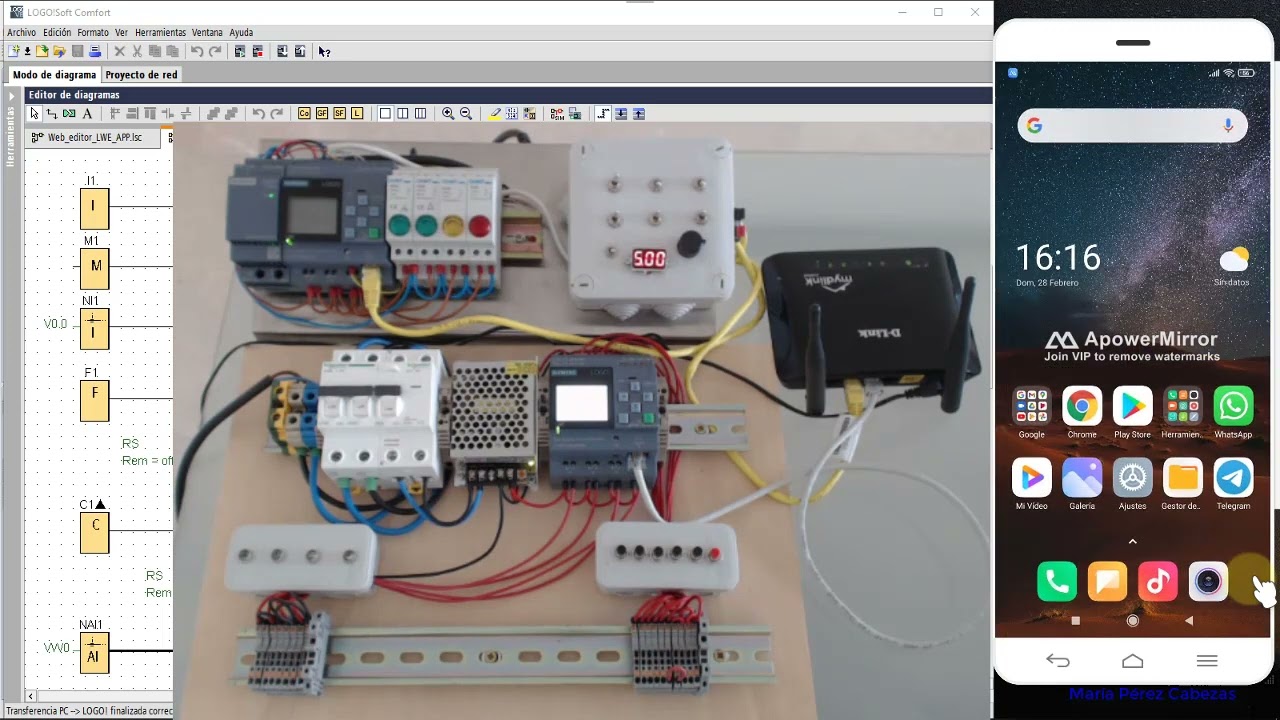Open the context-sensitive help pointer tool
The width and height of the screenshot is (1280, 720).
pyautogui.click(x=324, y=51)
